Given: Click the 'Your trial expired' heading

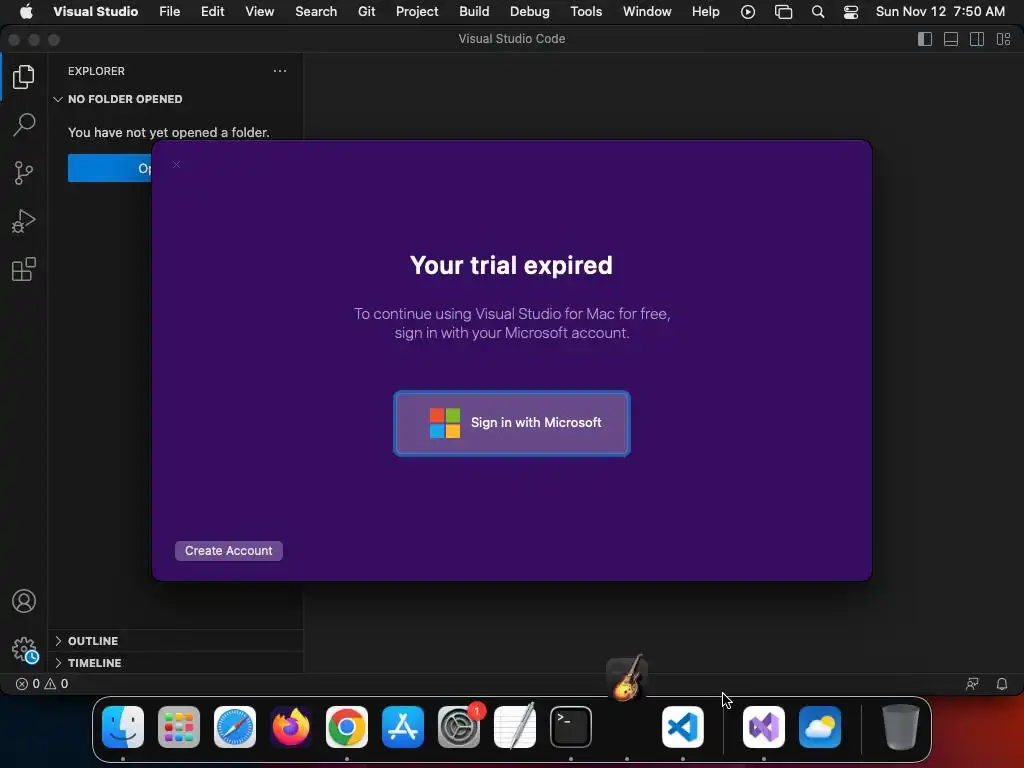Looking at the screenshot, I should [x=511, y=265].
